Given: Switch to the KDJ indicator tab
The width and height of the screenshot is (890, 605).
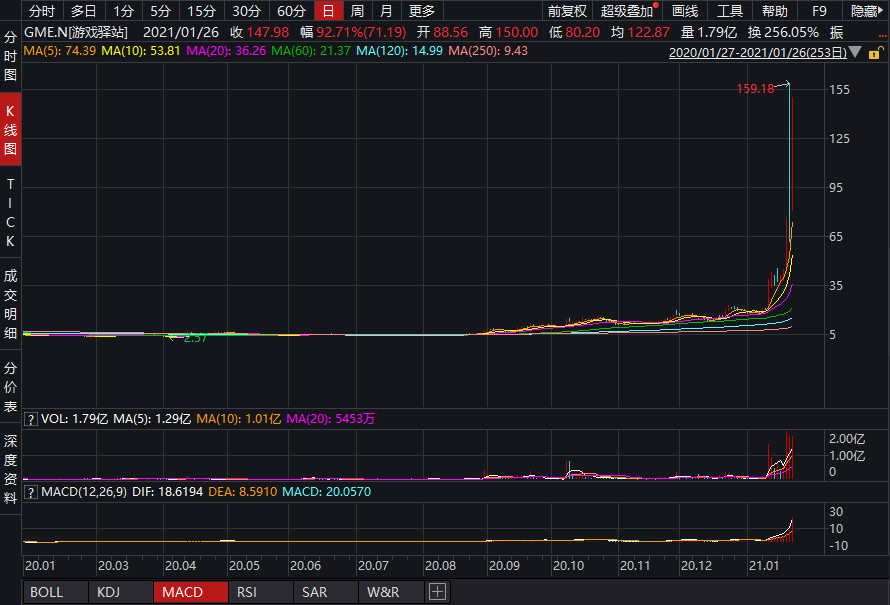Looking at the screenshot, I should click(x=107, y=592).
